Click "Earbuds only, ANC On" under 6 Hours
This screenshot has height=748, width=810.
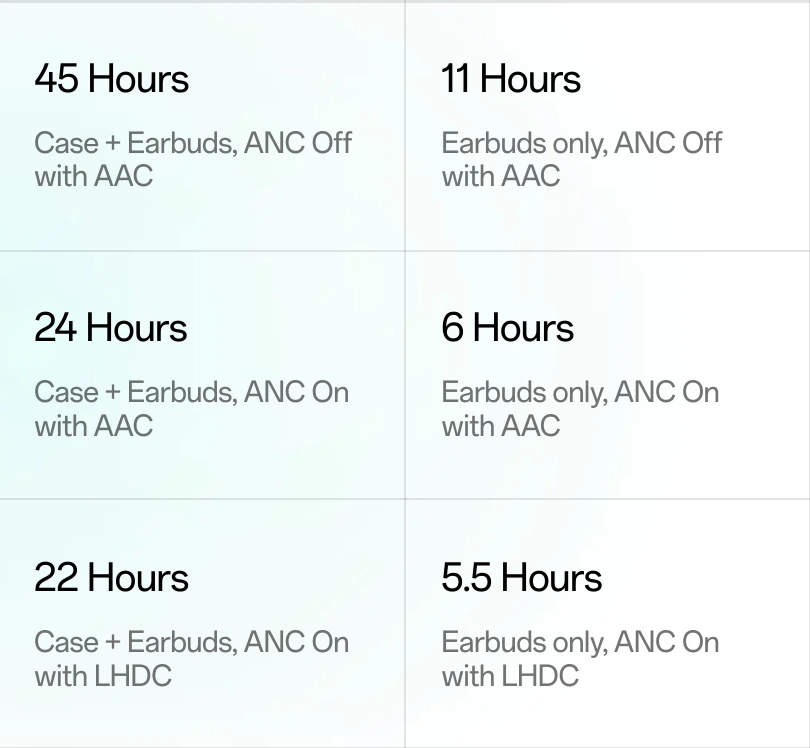click(580, 392)
